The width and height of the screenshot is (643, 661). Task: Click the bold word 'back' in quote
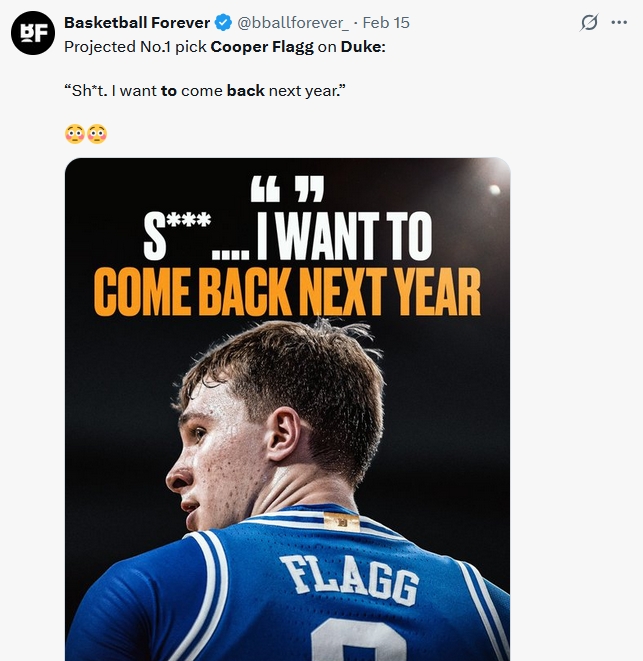click(x=245, y=90)
